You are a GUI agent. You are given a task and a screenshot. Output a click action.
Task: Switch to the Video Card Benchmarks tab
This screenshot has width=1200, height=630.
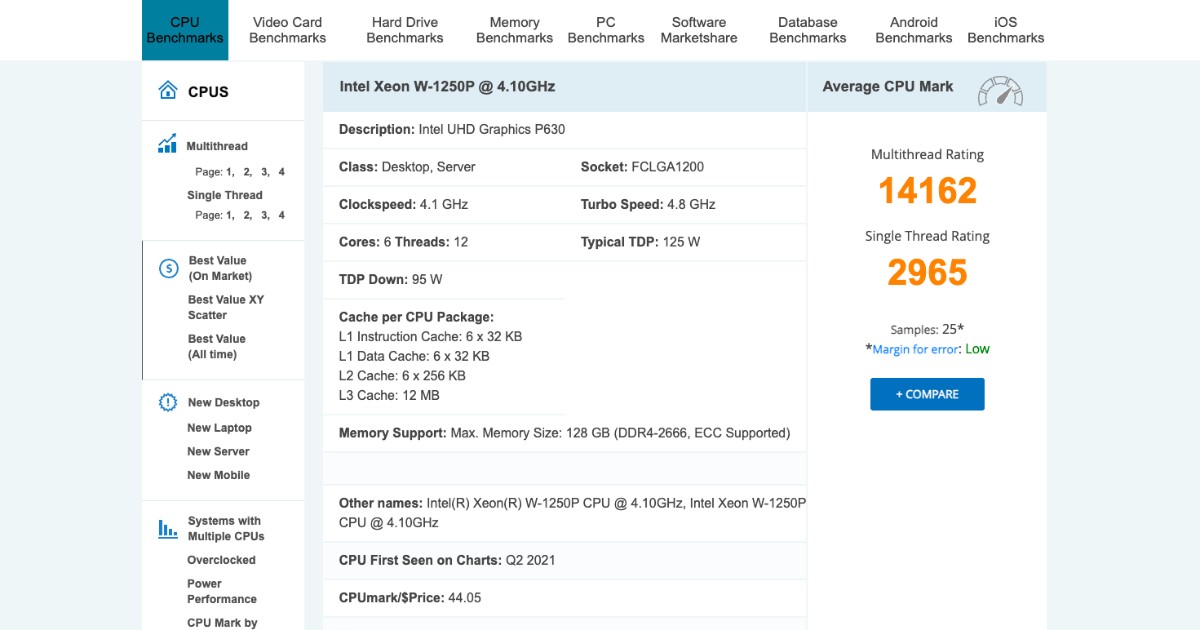(288, 29)
